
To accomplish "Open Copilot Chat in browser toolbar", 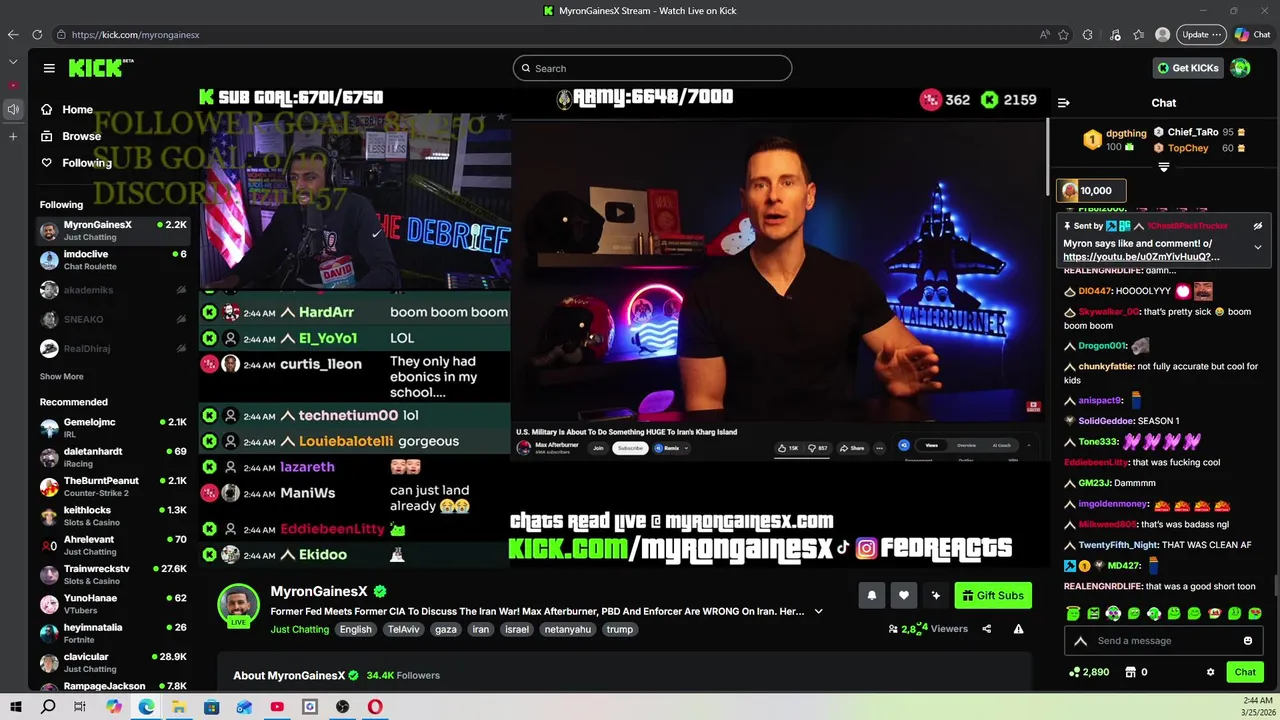I will [1252, 34].
